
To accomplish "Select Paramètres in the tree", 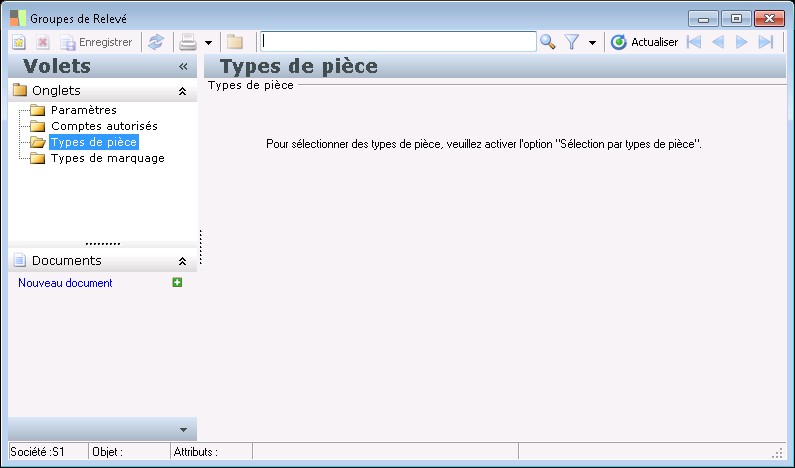I will (x=84, y=110).
